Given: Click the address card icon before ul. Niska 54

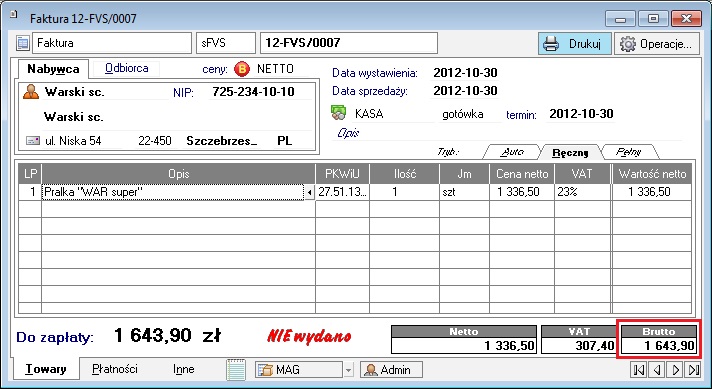Looking at the screenshot, I should (33, 141).
